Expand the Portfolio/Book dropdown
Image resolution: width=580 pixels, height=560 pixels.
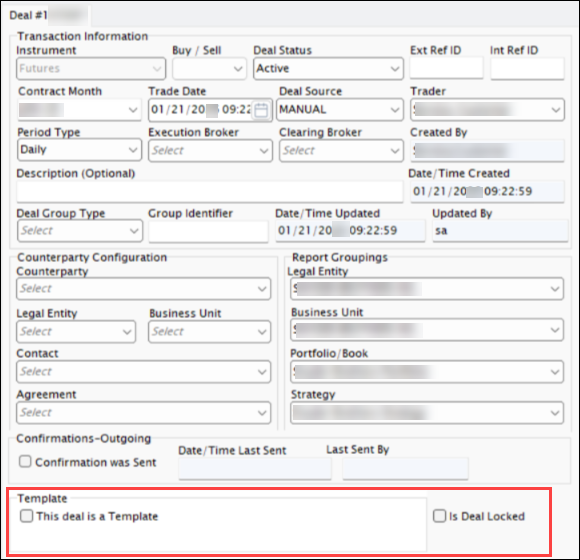(x=427, y=371)
